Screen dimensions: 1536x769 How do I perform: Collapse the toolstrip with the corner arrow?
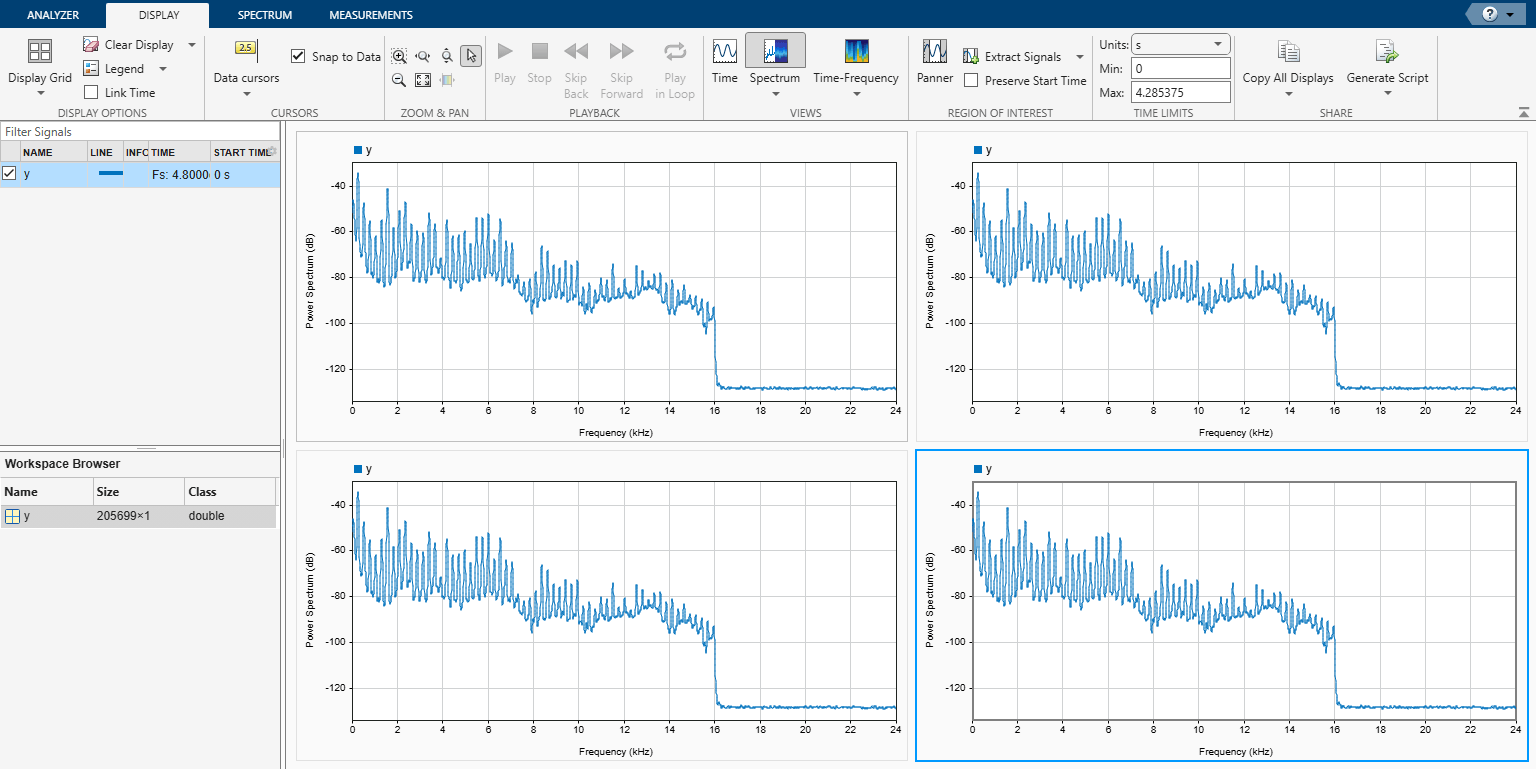(1523, 112)
